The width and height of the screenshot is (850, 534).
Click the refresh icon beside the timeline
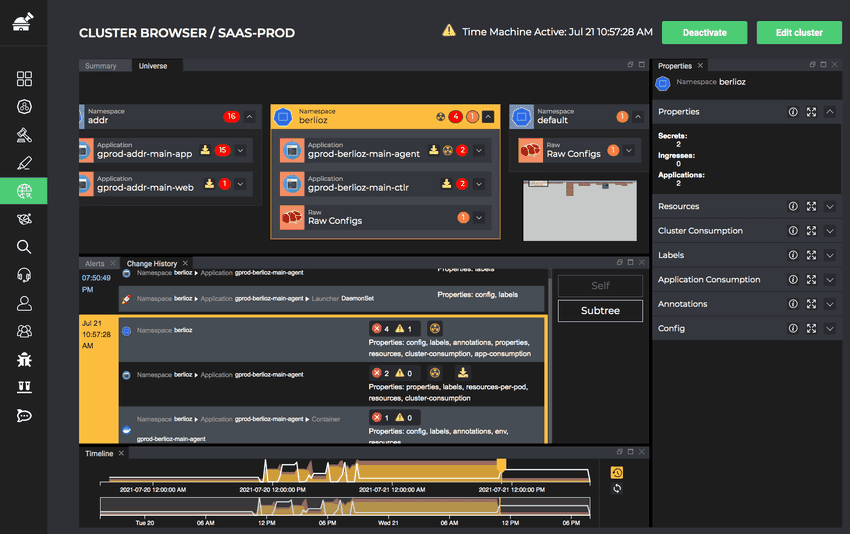click(617, 488)
